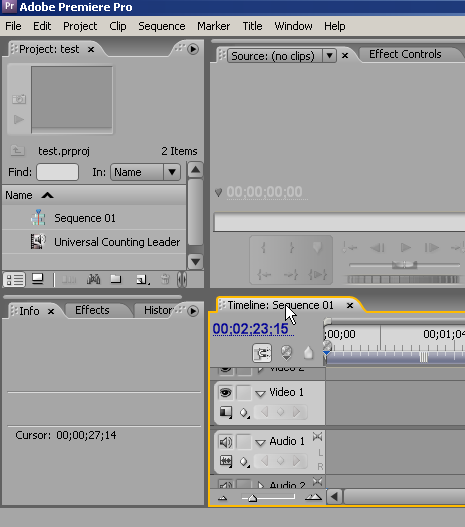Click the Find binoculars icon
465x527 pixels.
click(x=93, y=279)
